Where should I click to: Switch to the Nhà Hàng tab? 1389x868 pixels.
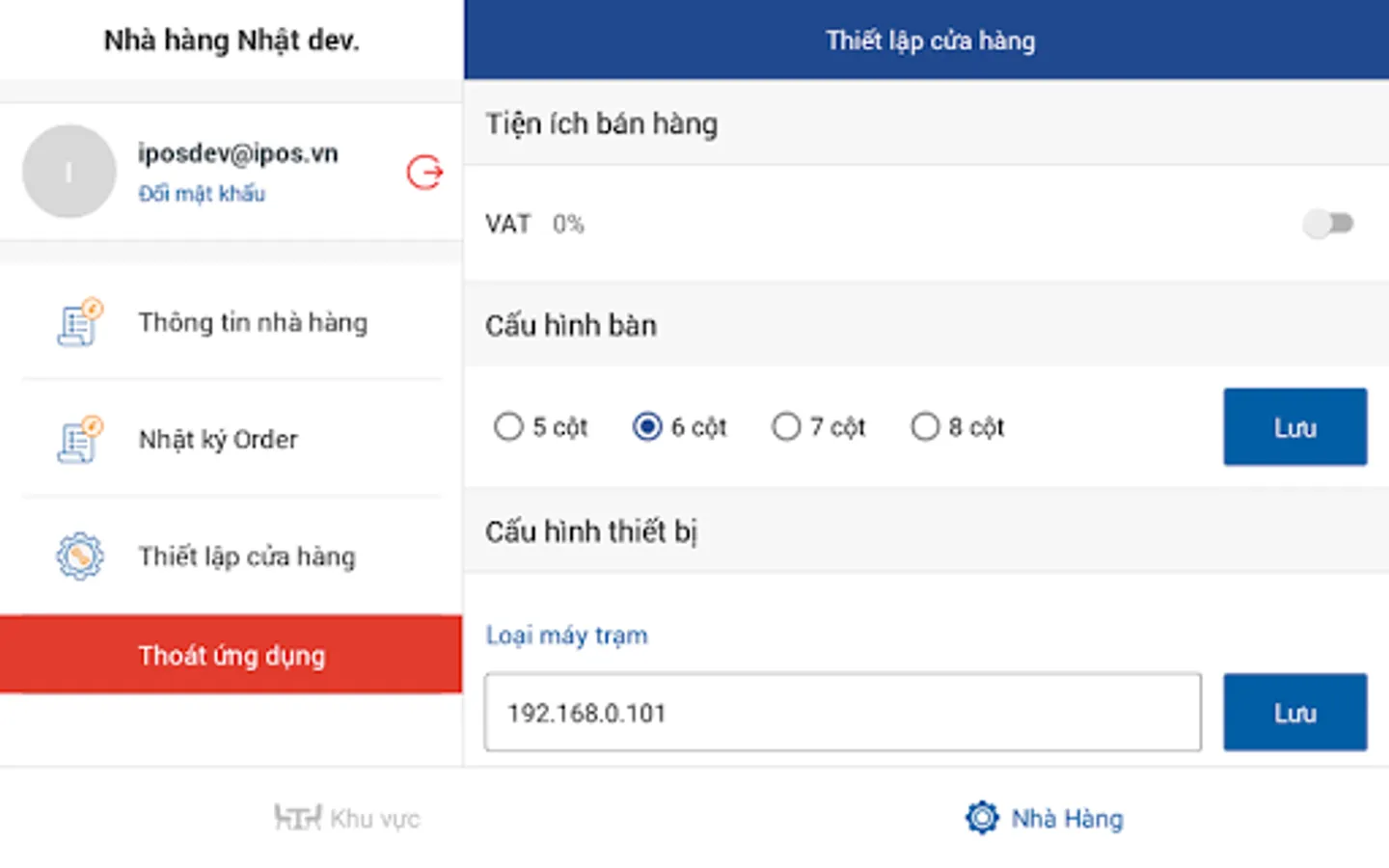pyautogui.click(x=1045, y=818)
